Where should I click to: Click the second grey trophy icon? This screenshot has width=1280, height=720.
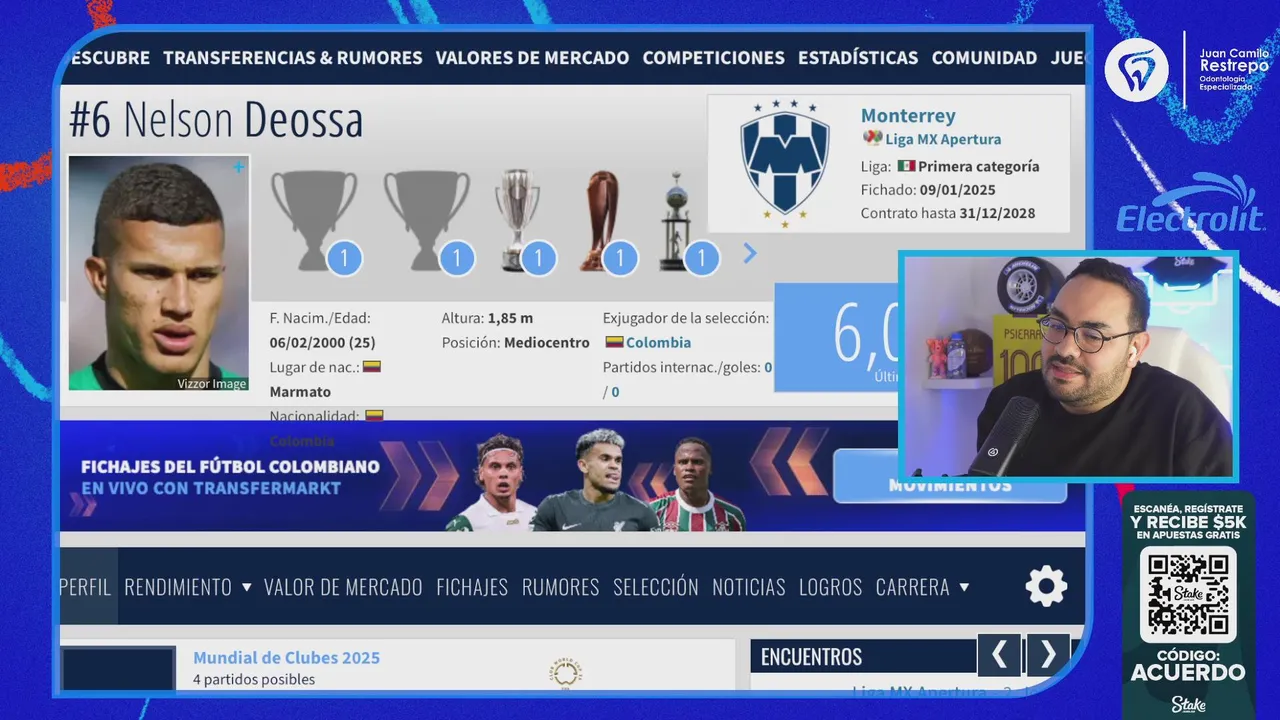point(427,220)
